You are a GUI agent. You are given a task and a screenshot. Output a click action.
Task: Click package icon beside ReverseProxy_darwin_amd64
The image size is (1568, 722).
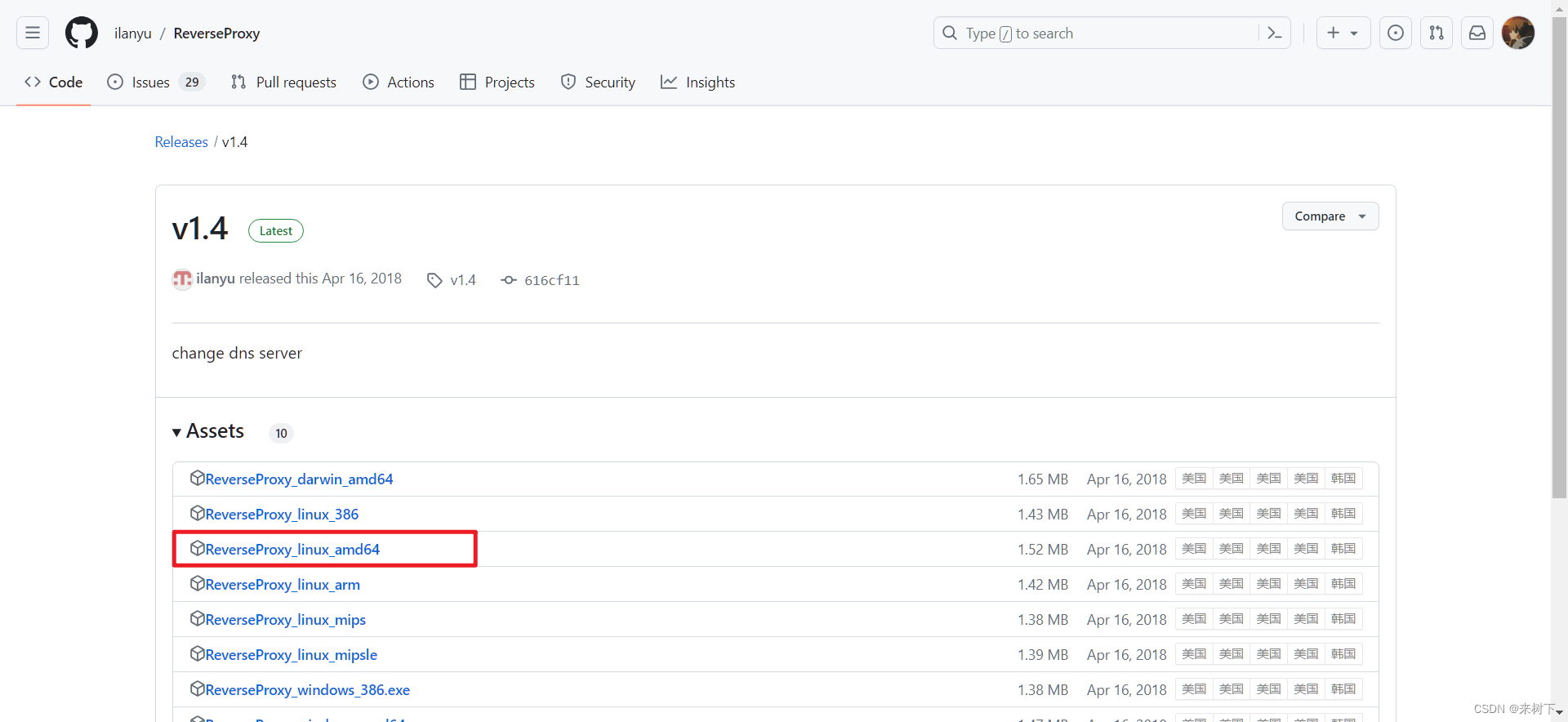pyautogui.click(x=197, y=478)
